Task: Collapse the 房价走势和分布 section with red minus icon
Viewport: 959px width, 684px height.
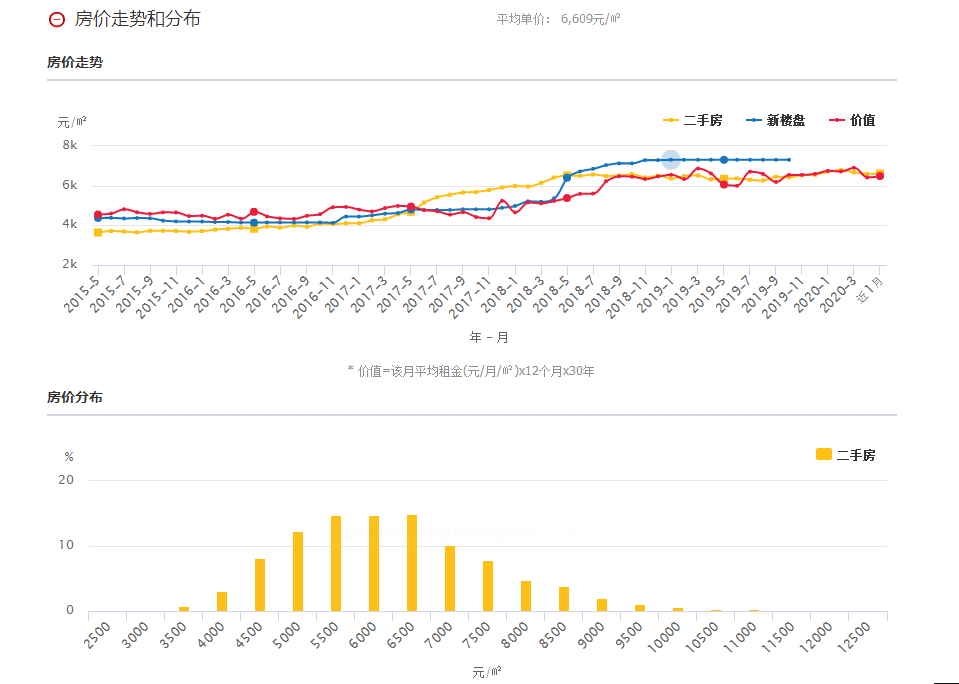Action: (x=56, y=19)
